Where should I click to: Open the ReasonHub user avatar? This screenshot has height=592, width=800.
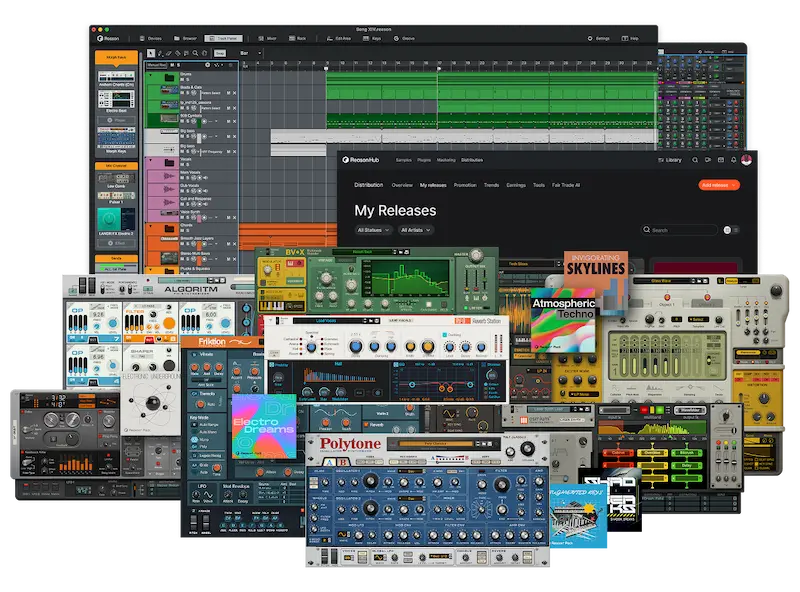[x=746, y=160]
